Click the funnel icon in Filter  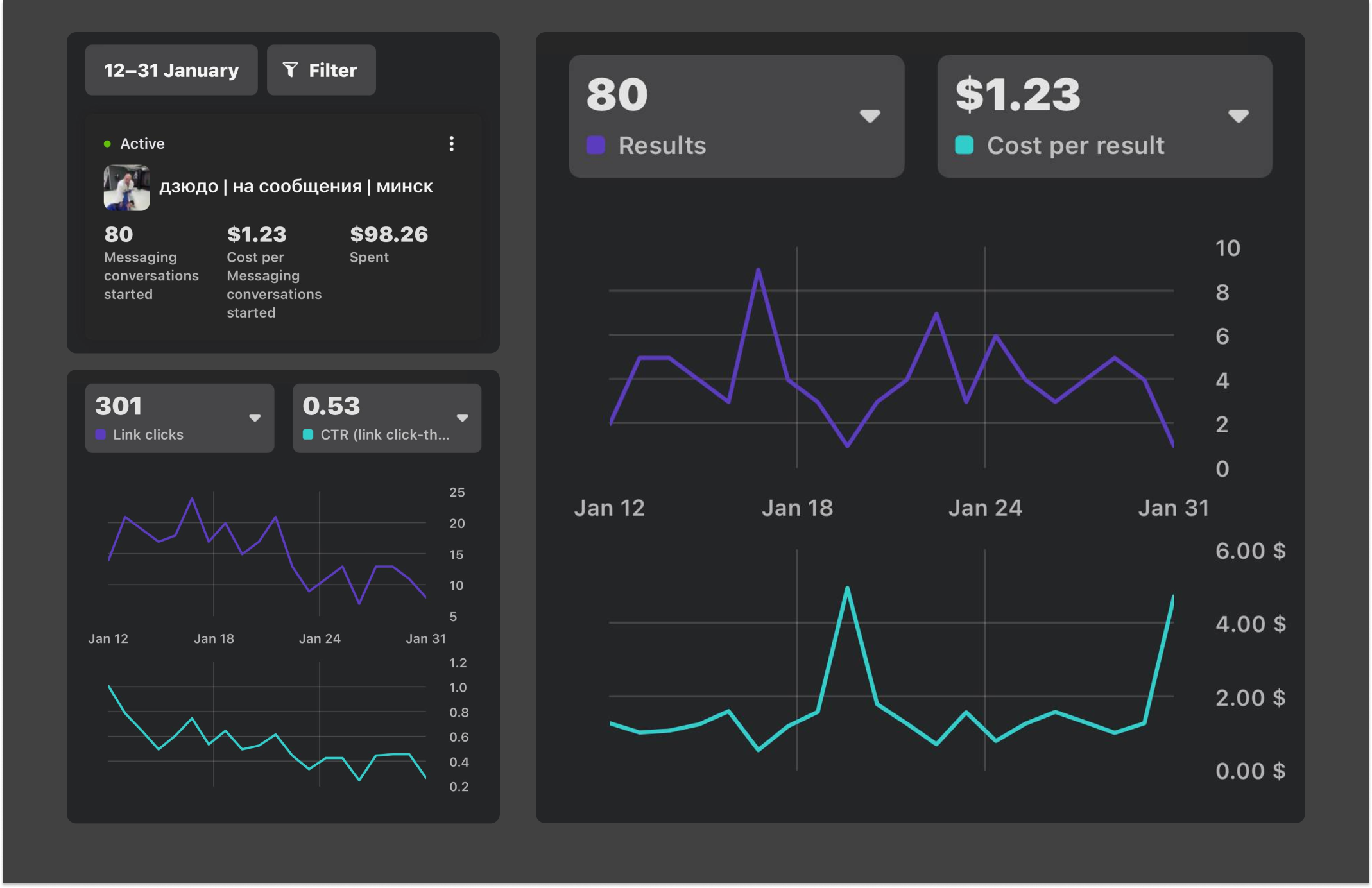(290, 70)
